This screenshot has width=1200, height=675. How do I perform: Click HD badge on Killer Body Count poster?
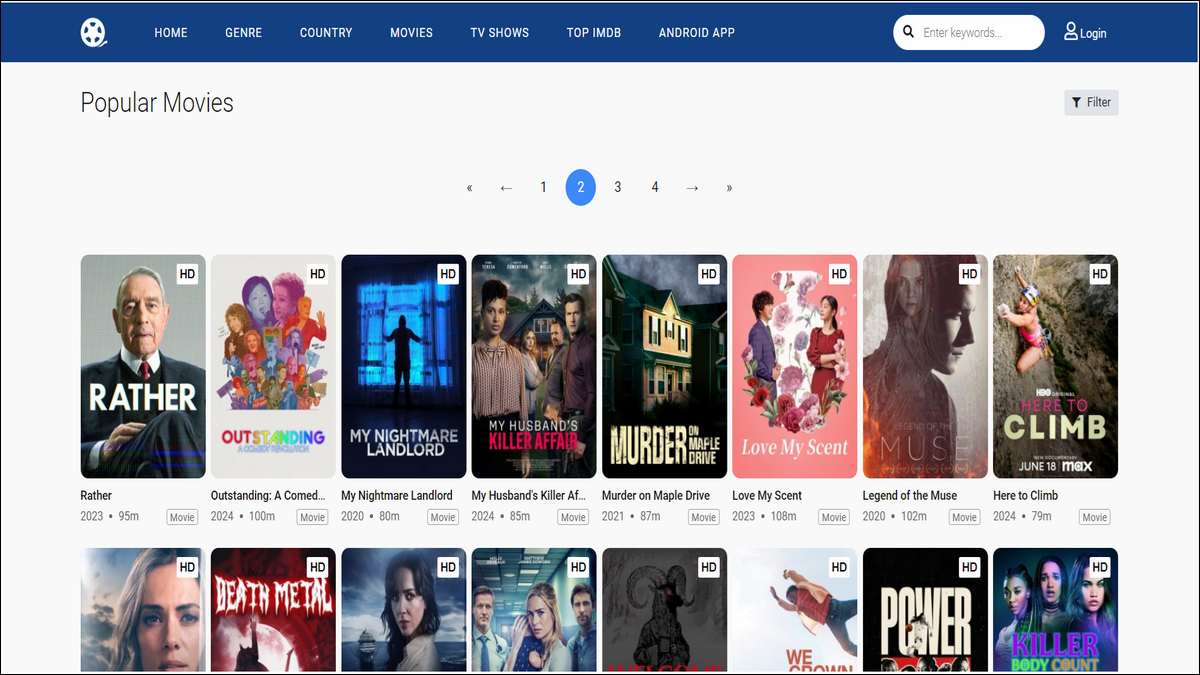pyautogui.click(x=1100, y=567)
